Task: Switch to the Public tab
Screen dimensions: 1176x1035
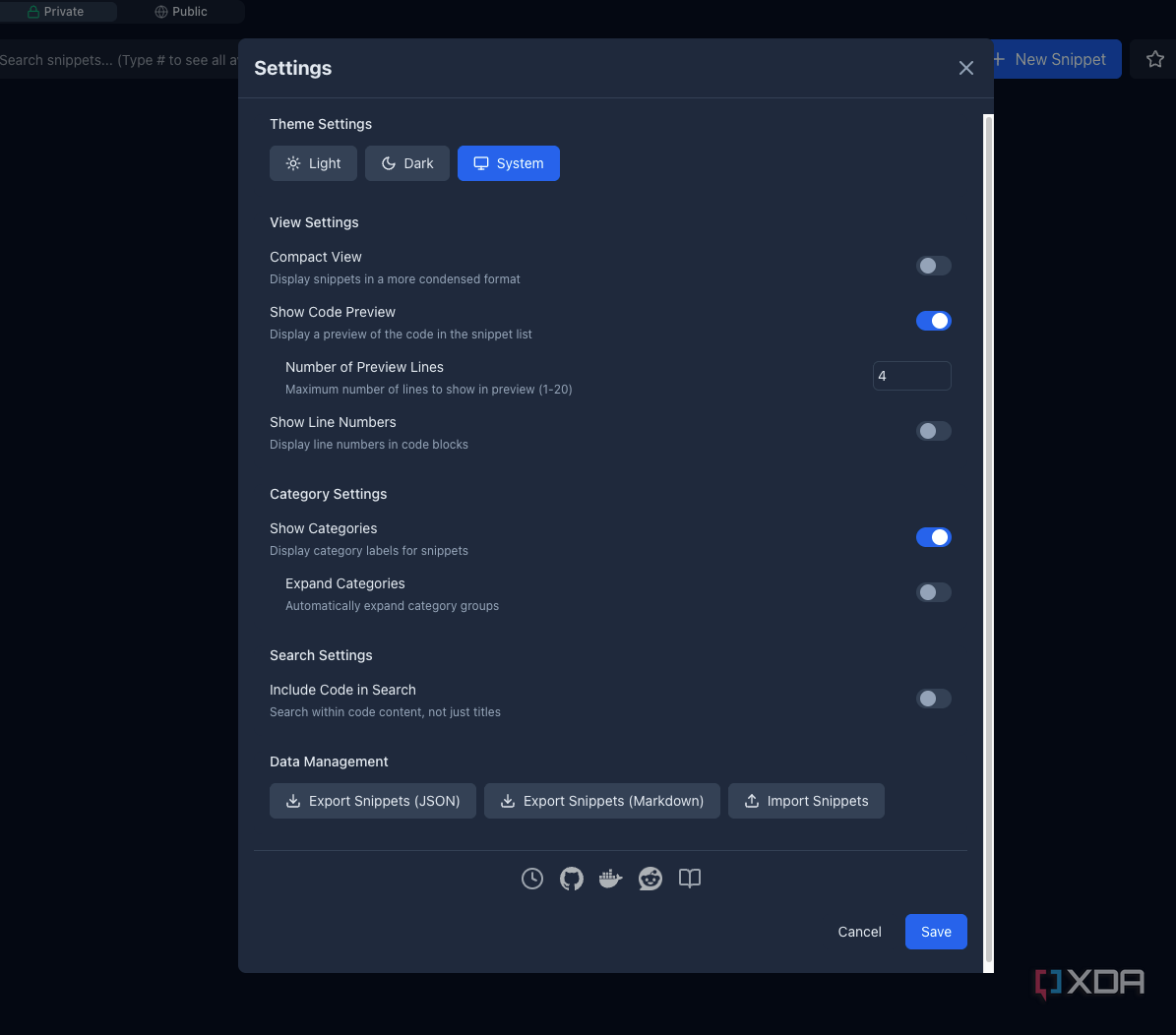Action: click(181, 12)
